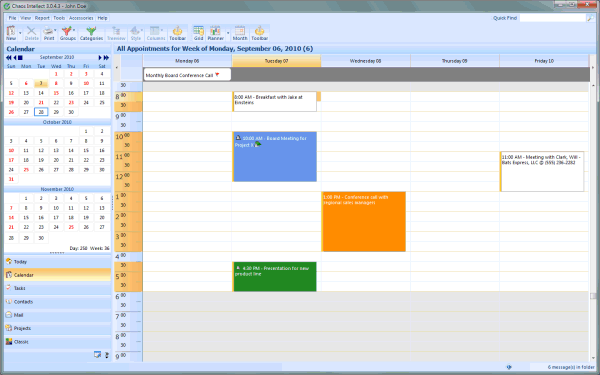Open the Accessories menu

click(81, 18)
